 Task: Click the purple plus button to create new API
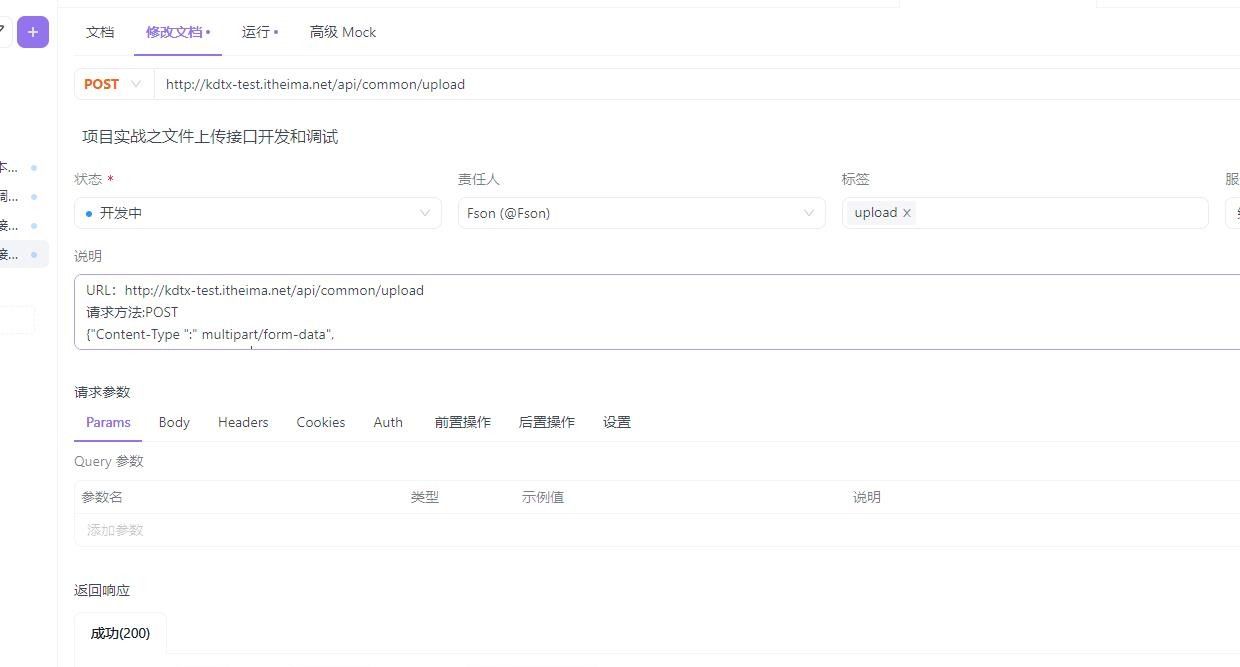tap(32, 31)
